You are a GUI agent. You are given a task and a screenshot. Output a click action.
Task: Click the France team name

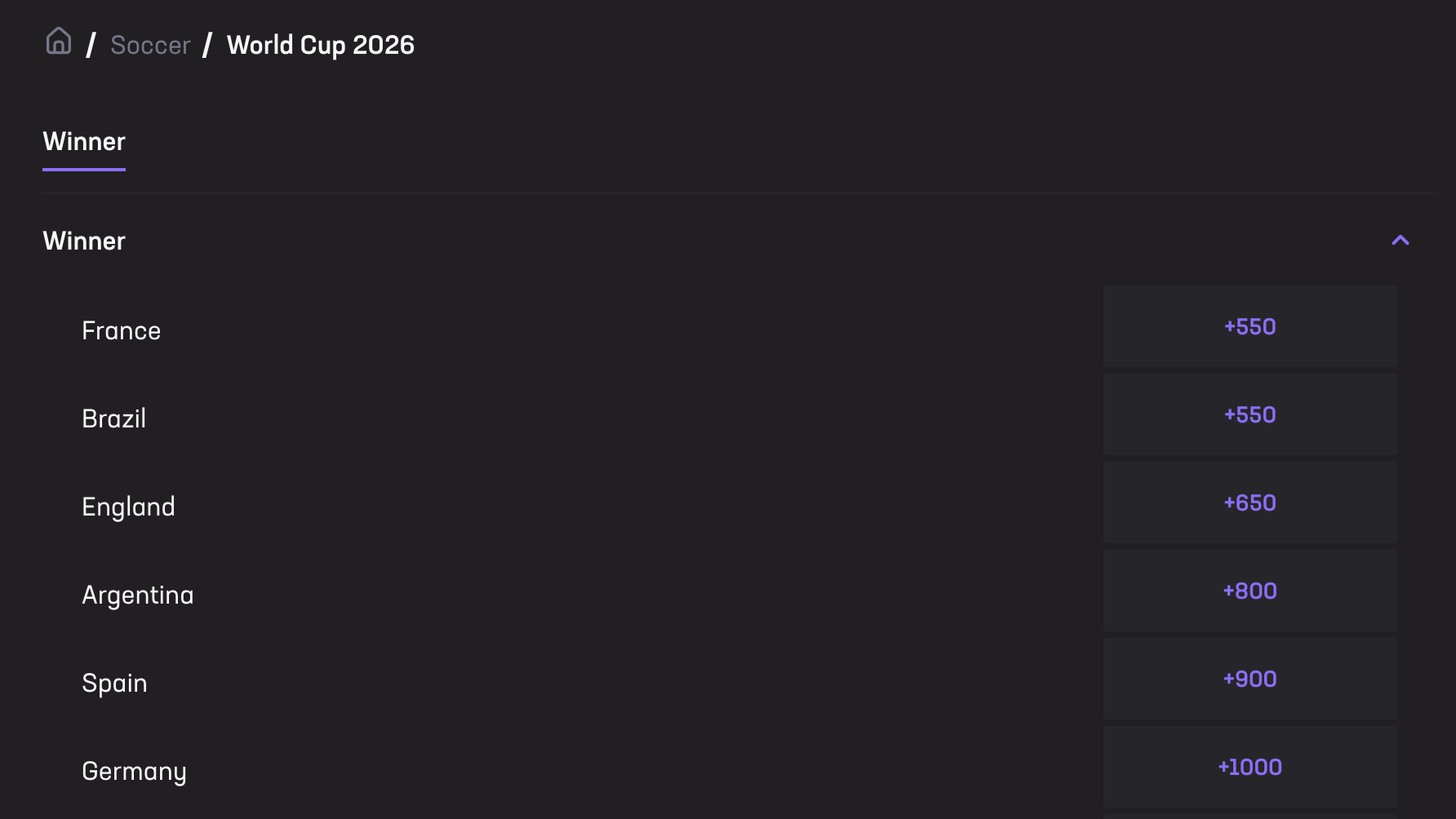point(122,331)
